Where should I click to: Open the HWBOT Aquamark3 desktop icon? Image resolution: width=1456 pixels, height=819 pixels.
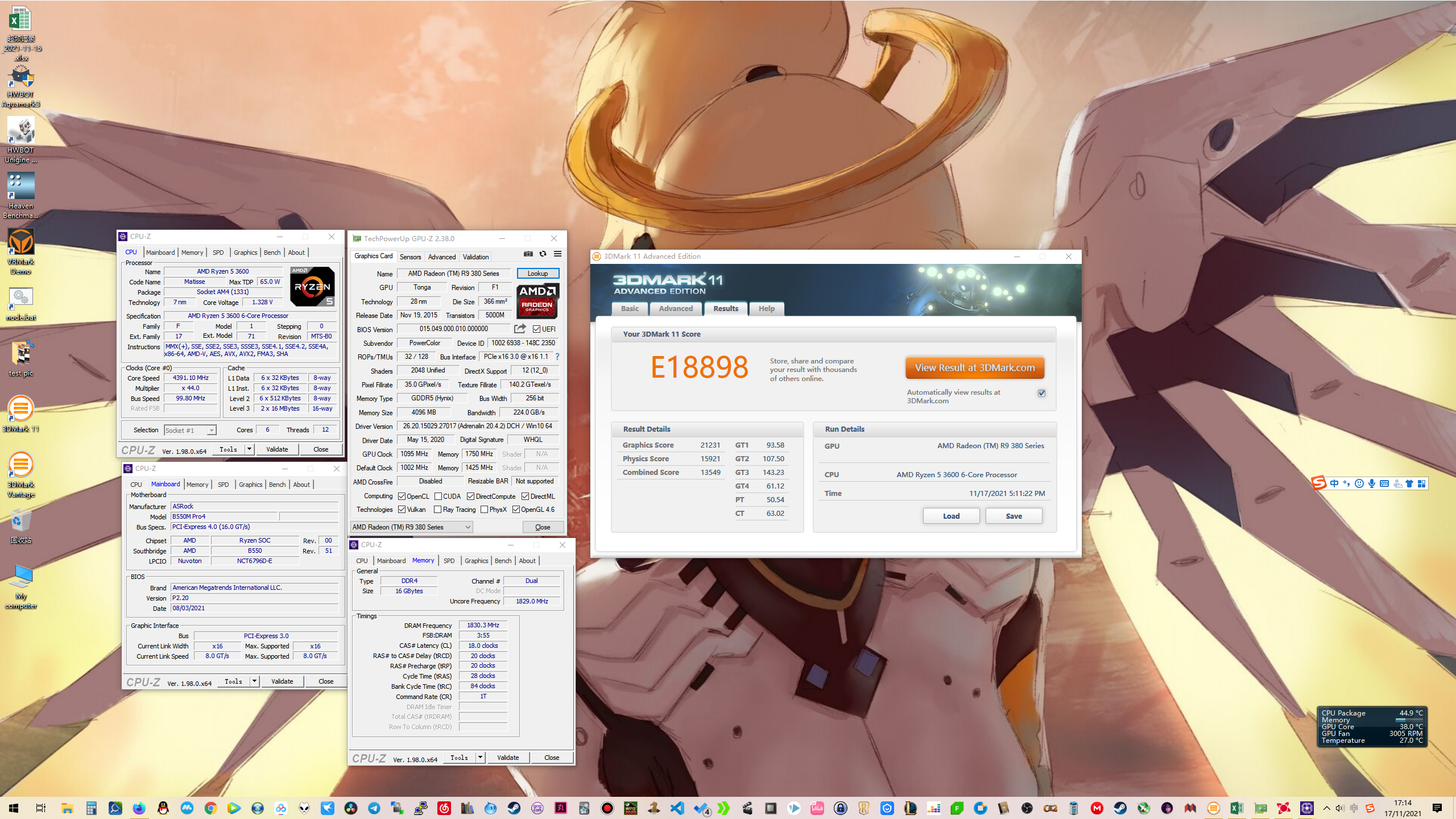pos(21,86)
